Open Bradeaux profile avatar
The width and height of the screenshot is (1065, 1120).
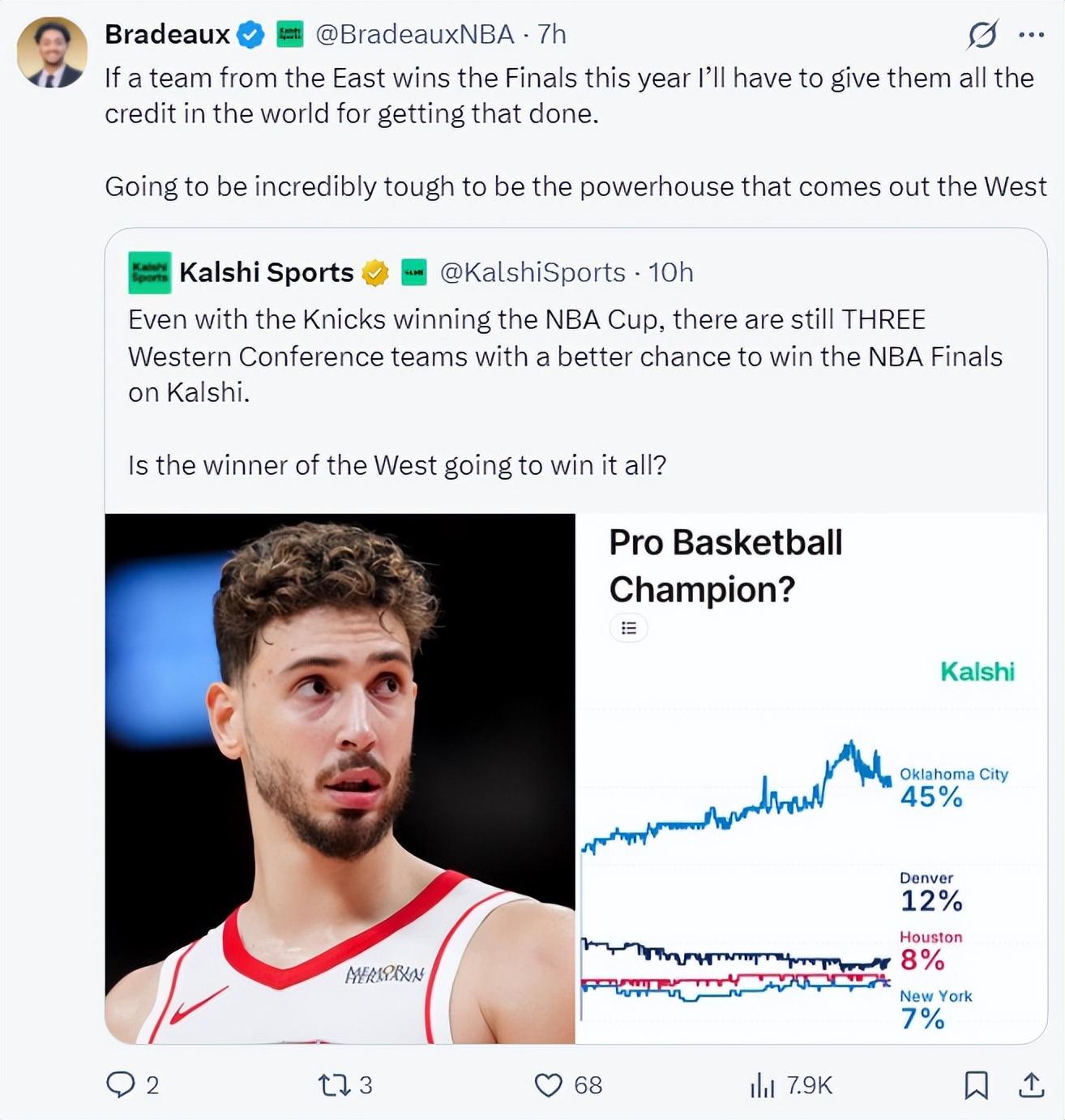52,52
